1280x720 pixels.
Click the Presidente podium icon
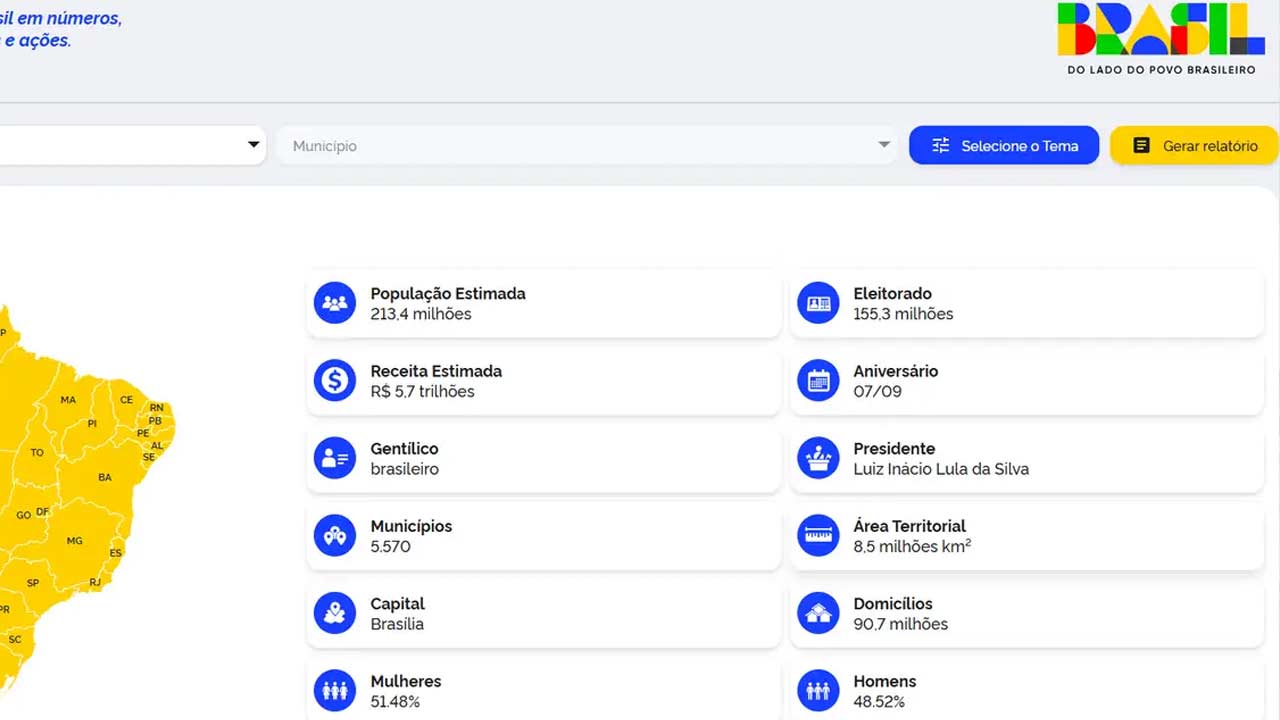(818, 458)
